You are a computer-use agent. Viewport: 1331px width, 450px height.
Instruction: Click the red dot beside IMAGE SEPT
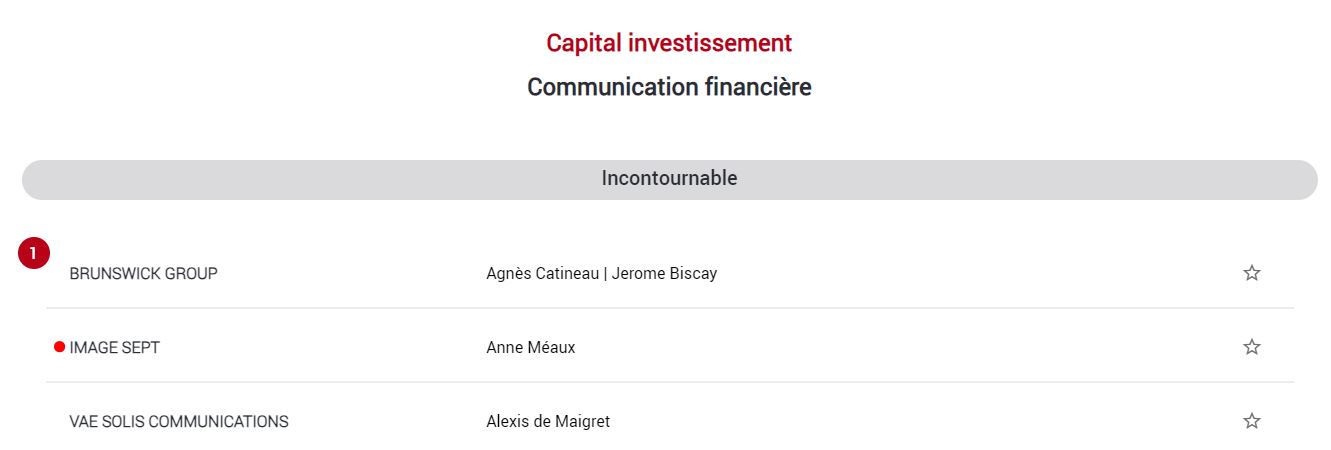point(59,347)
